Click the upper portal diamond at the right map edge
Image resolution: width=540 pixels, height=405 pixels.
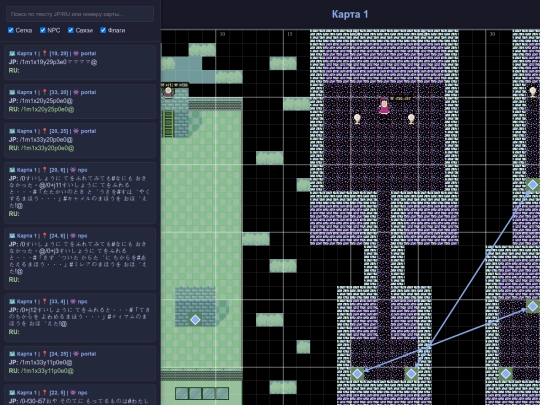[533, 185]
